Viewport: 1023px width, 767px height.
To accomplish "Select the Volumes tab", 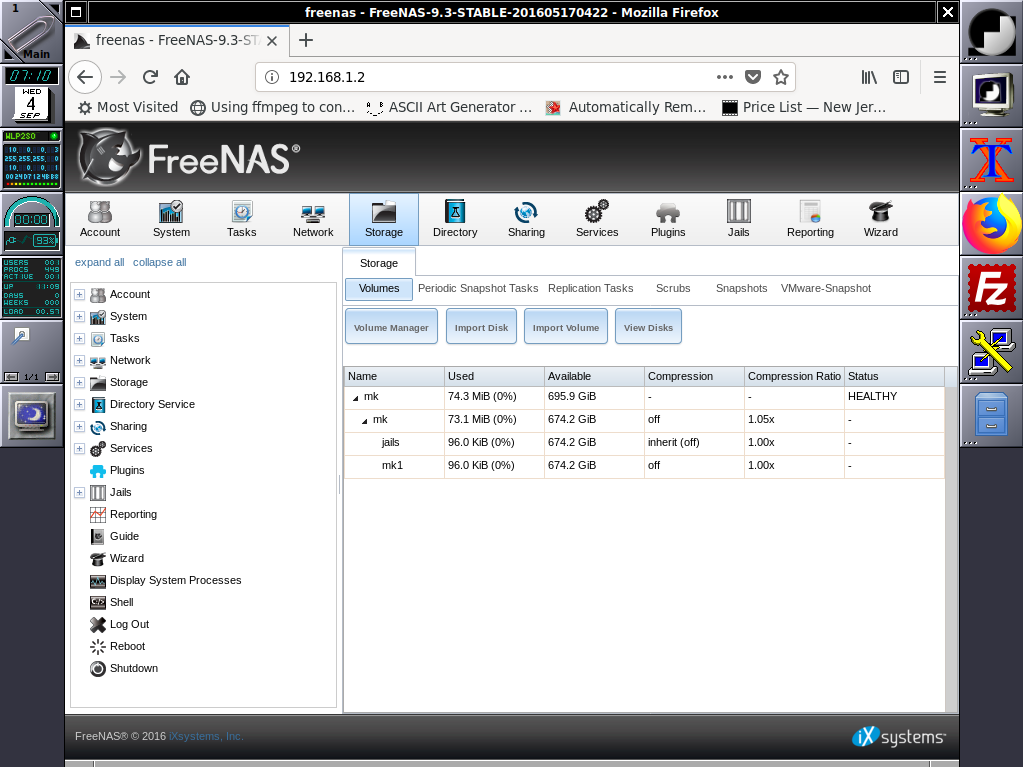I will pos(379,288).
